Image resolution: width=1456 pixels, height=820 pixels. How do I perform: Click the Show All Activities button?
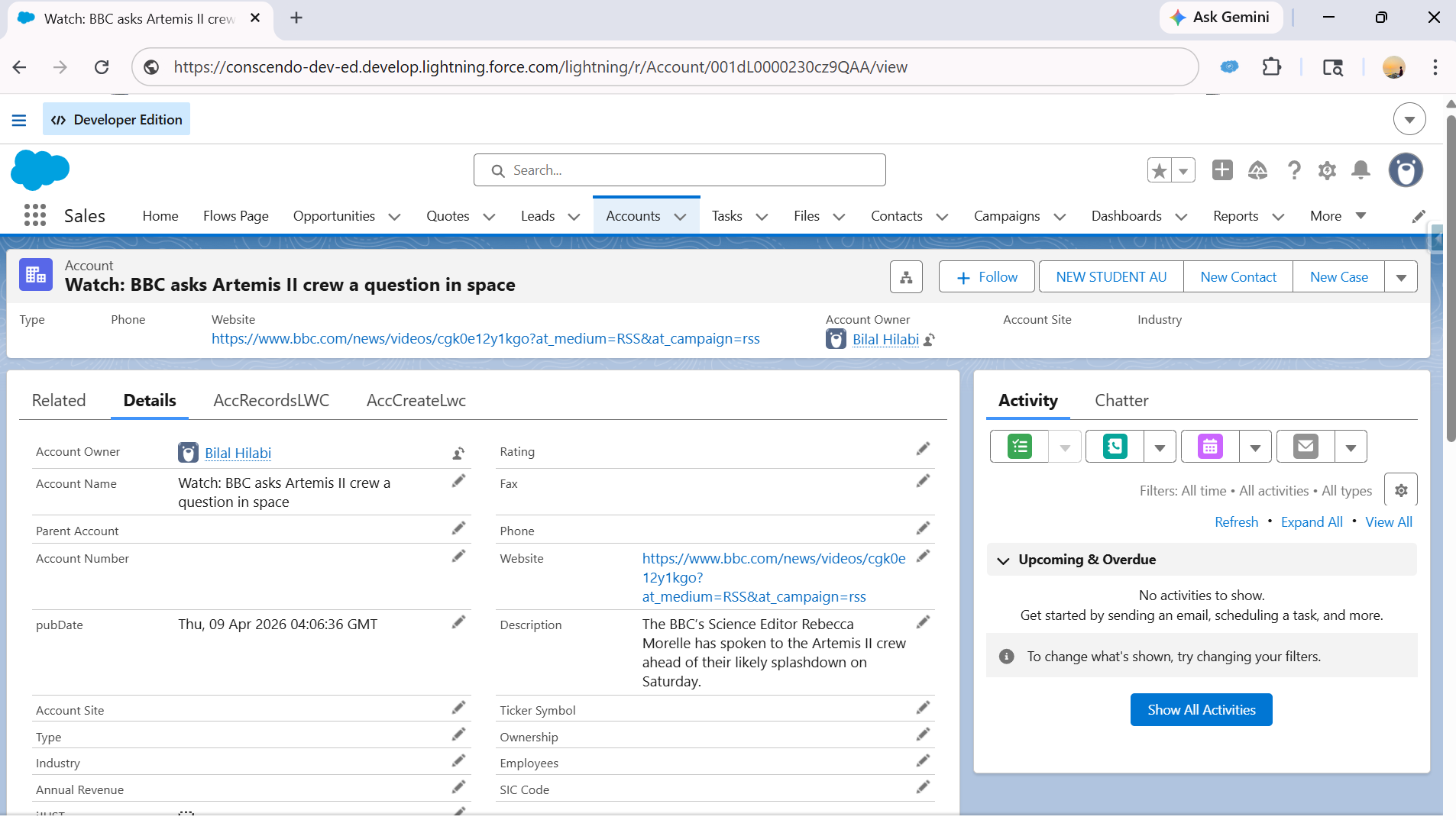pyautogui.click(x=1201, y=710)
